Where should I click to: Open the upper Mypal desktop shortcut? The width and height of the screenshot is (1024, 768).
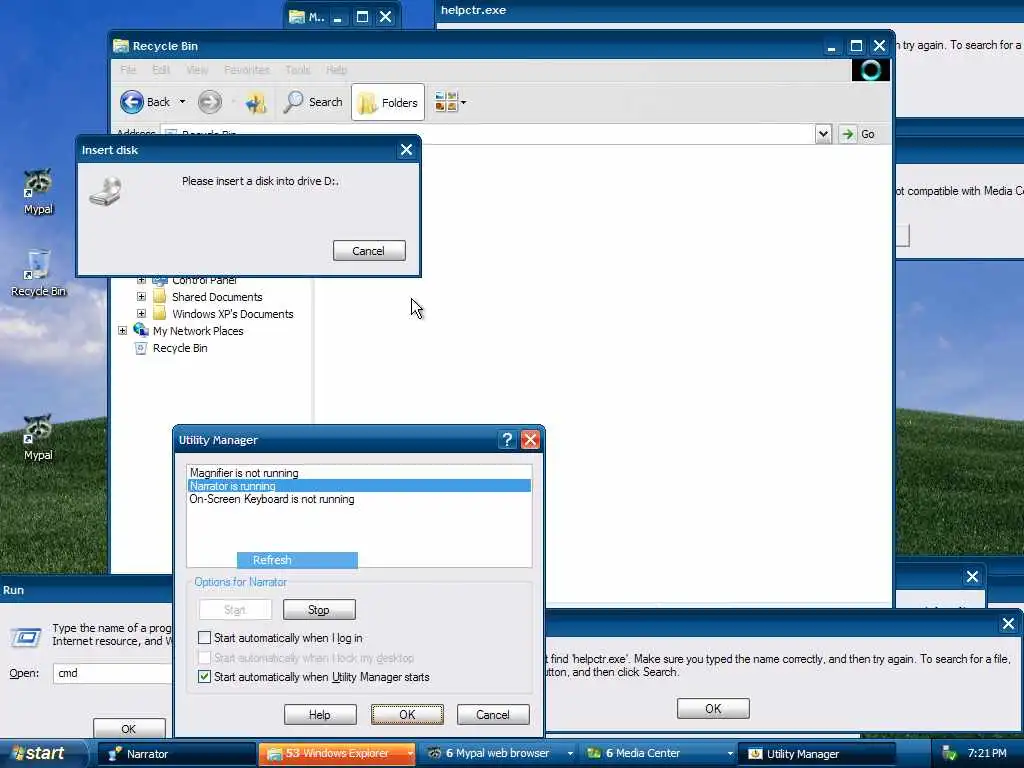point(39,192)
